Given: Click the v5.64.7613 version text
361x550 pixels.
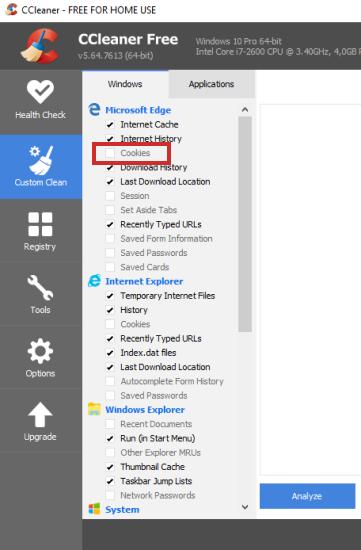Looking at the screenshot, I should pyautogui.click(x=115, y=55).
